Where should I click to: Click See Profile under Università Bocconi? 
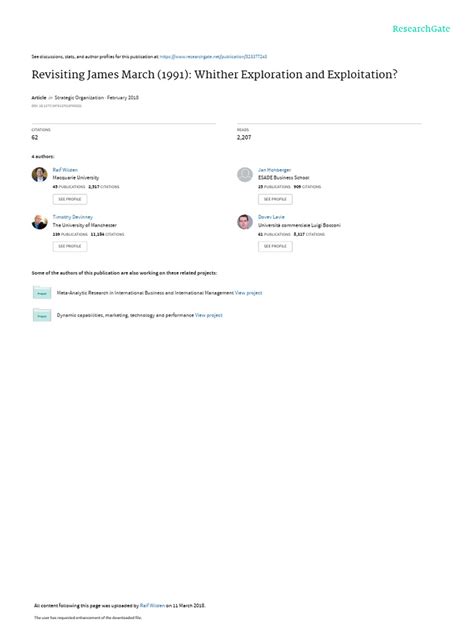pyautogui.click(x=275, y=246)
